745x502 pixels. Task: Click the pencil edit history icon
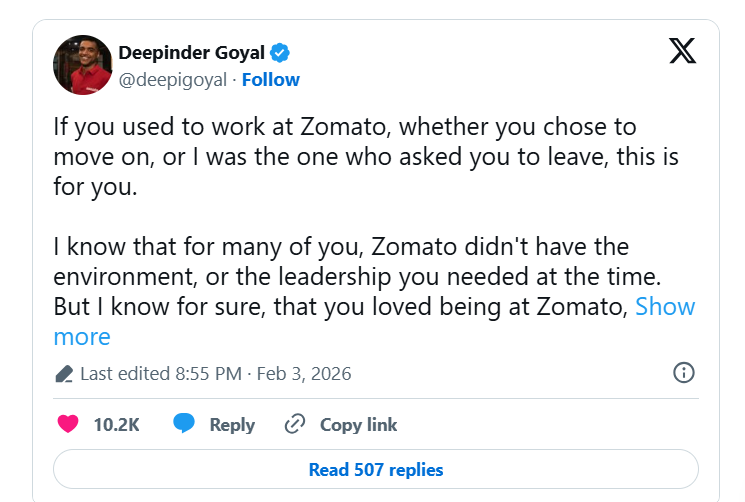tap(64, 374)
